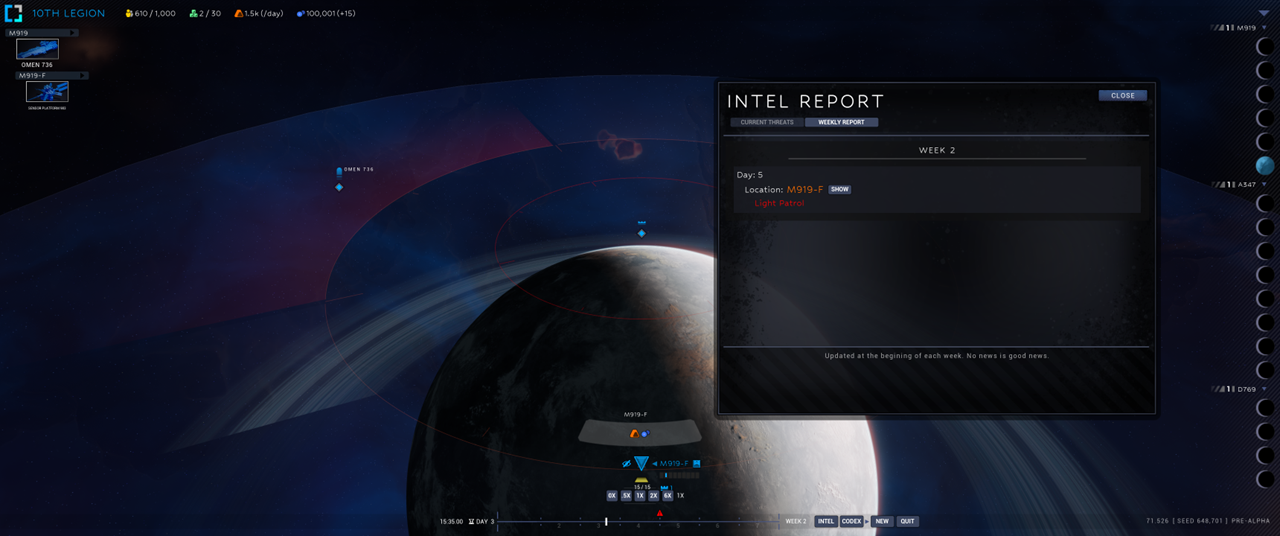Expand the M919-F fleet group arrow
This screenshot has height=536, width=1280.
(x=82, y=75)
